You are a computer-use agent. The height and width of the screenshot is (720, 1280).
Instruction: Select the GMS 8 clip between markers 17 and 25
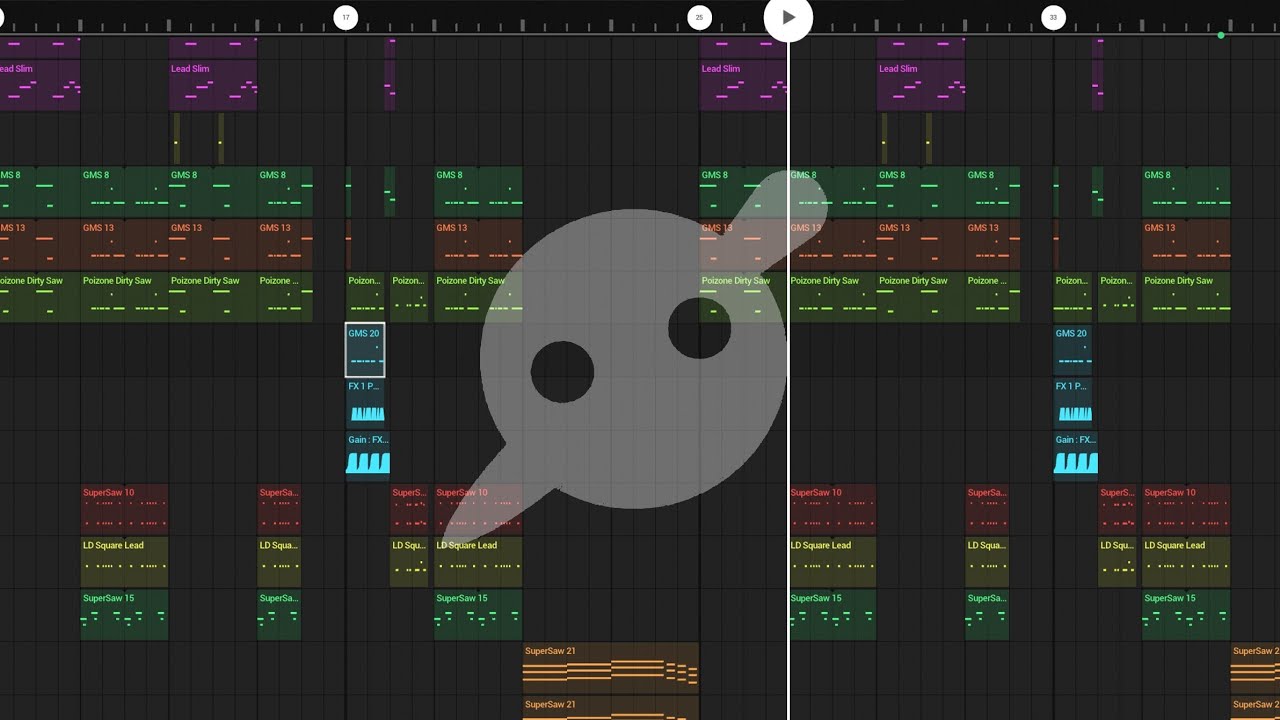(x=478, y=192)
